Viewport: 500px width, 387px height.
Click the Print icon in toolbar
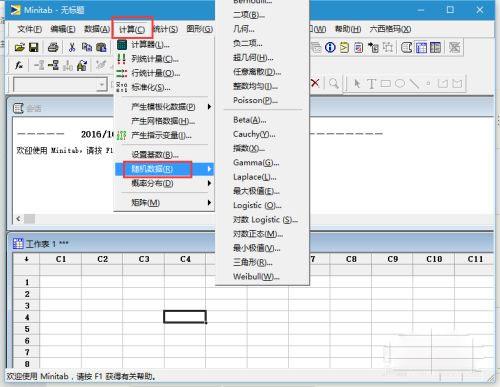pyautogui.click(x=53, y=47)
